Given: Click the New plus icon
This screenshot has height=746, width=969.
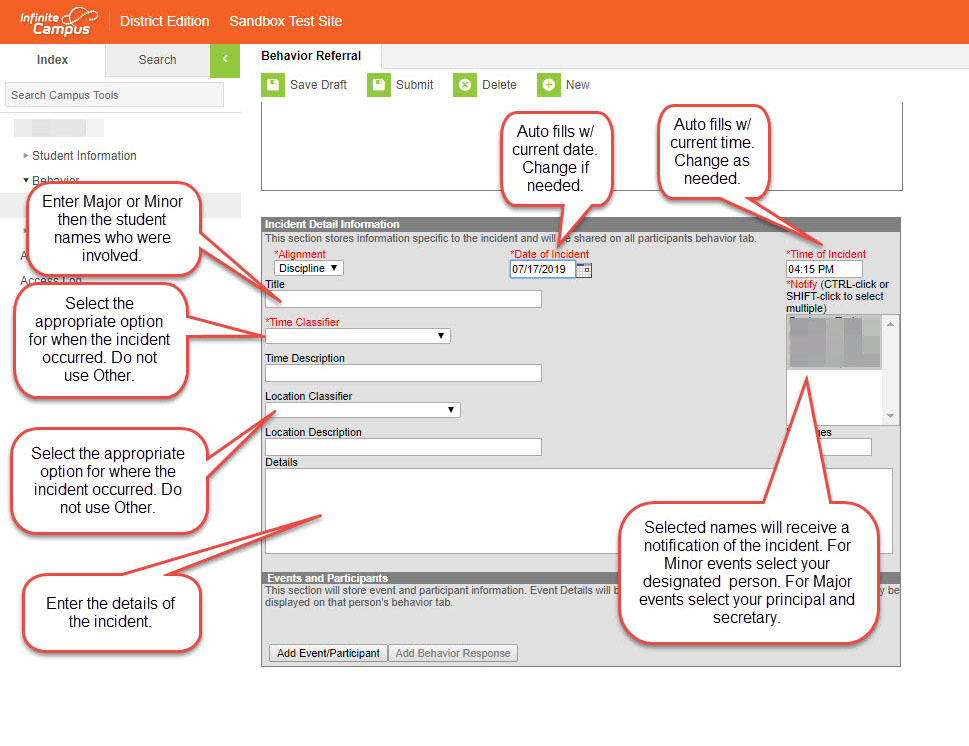Looking at the screenshot, I should coord(548,85).
